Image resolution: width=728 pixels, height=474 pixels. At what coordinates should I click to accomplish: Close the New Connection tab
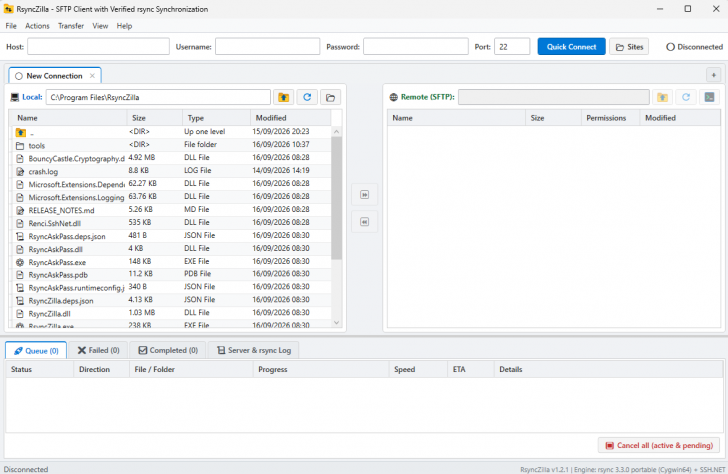pos(92,76)
